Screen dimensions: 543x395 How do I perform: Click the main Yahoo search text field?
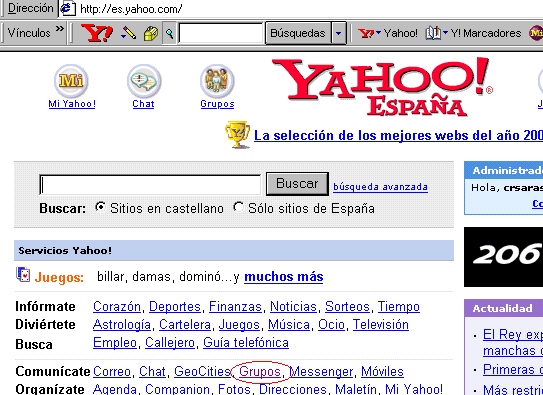[150, 185]
